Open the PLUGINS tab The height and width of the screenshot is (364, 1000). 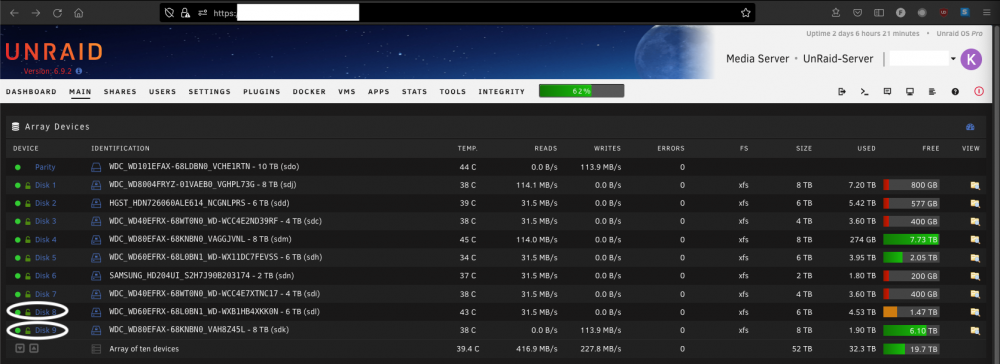click(261, 92)
